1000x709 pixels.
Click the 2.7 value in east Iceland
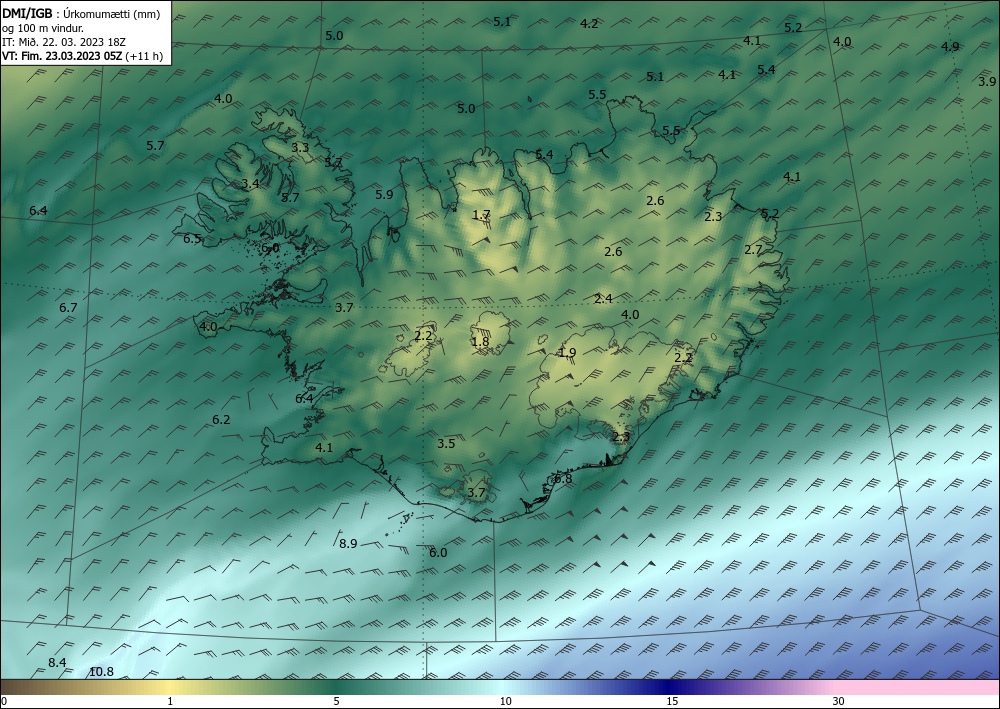(x=753, y=249)
